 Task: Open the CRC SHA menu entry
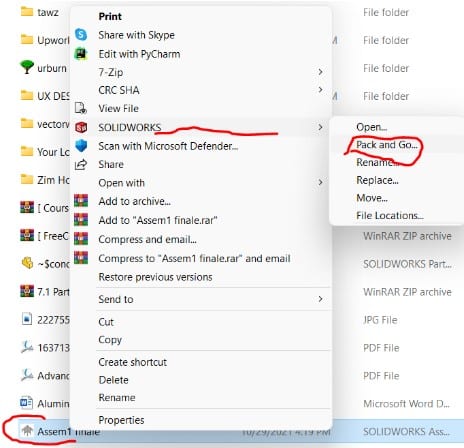click(119, 90)
